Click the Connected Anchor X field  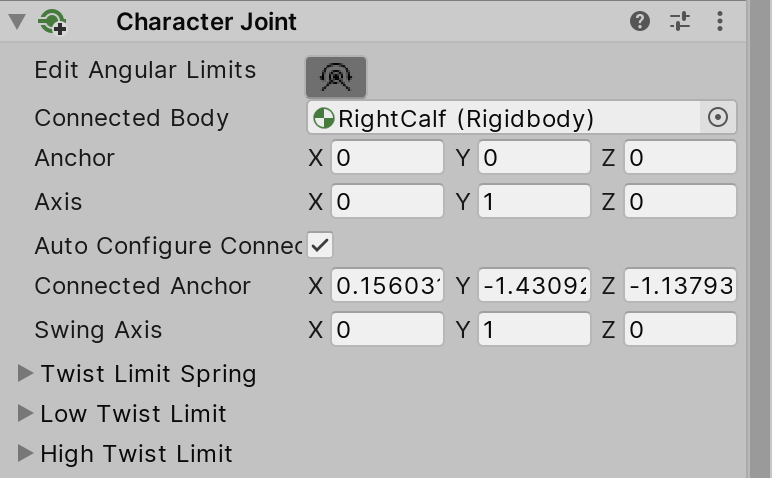coord(388,286)
